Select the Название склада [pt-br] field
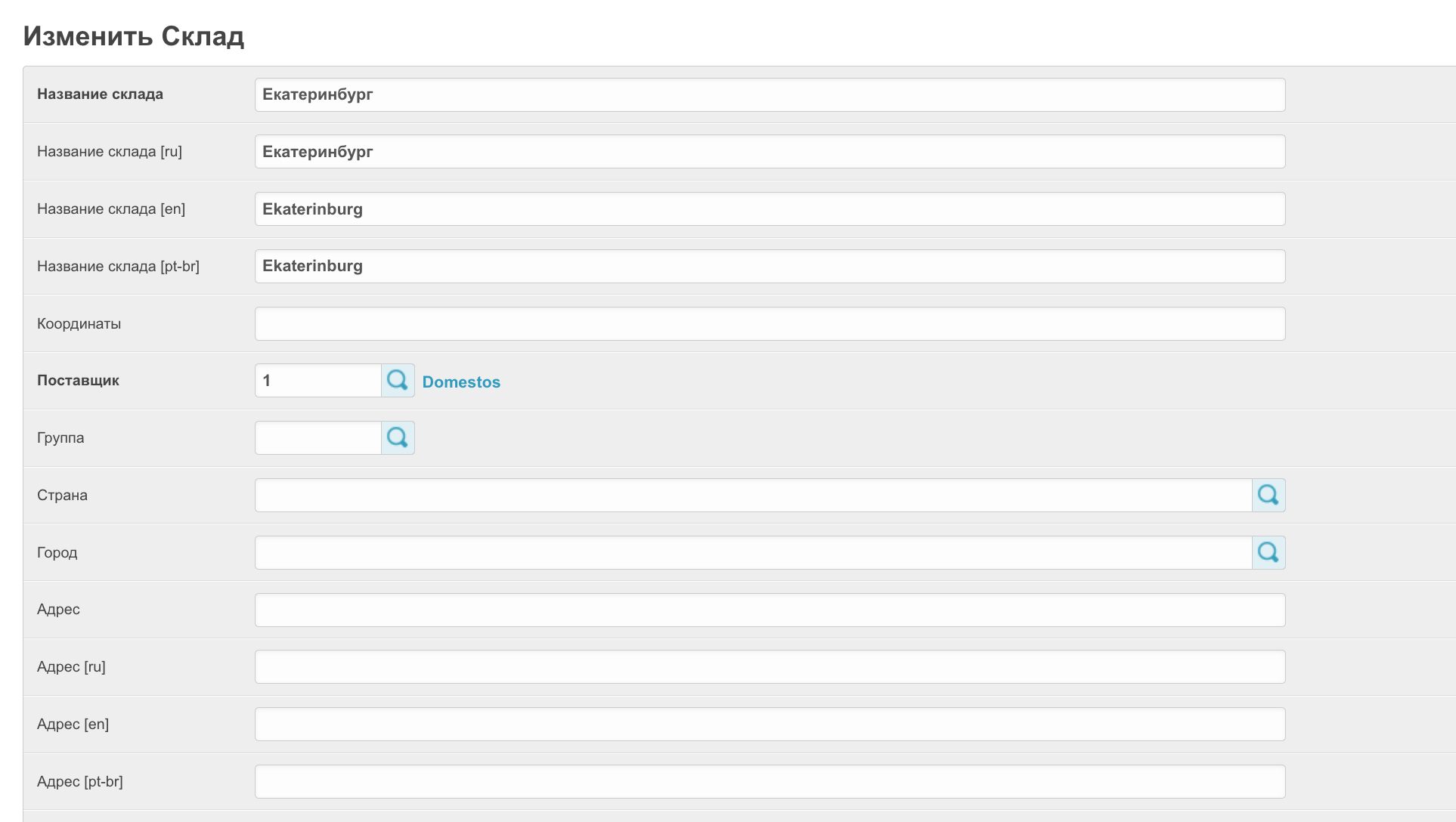The image size is (1456, 822). coord(770,267)
